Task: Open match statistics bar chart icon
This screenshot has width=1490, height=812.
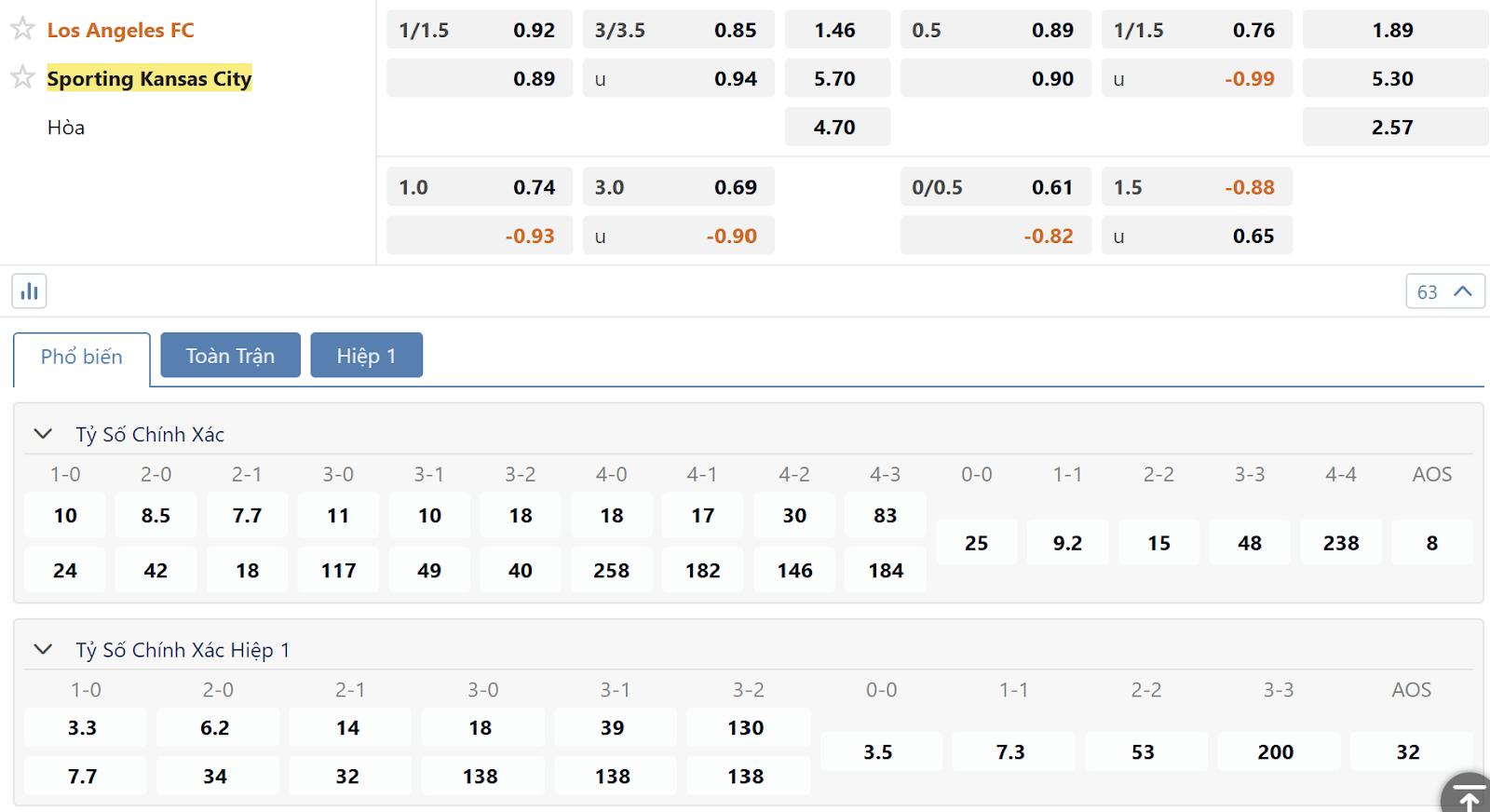Action: pyautogui.click(x=30, y=291)
